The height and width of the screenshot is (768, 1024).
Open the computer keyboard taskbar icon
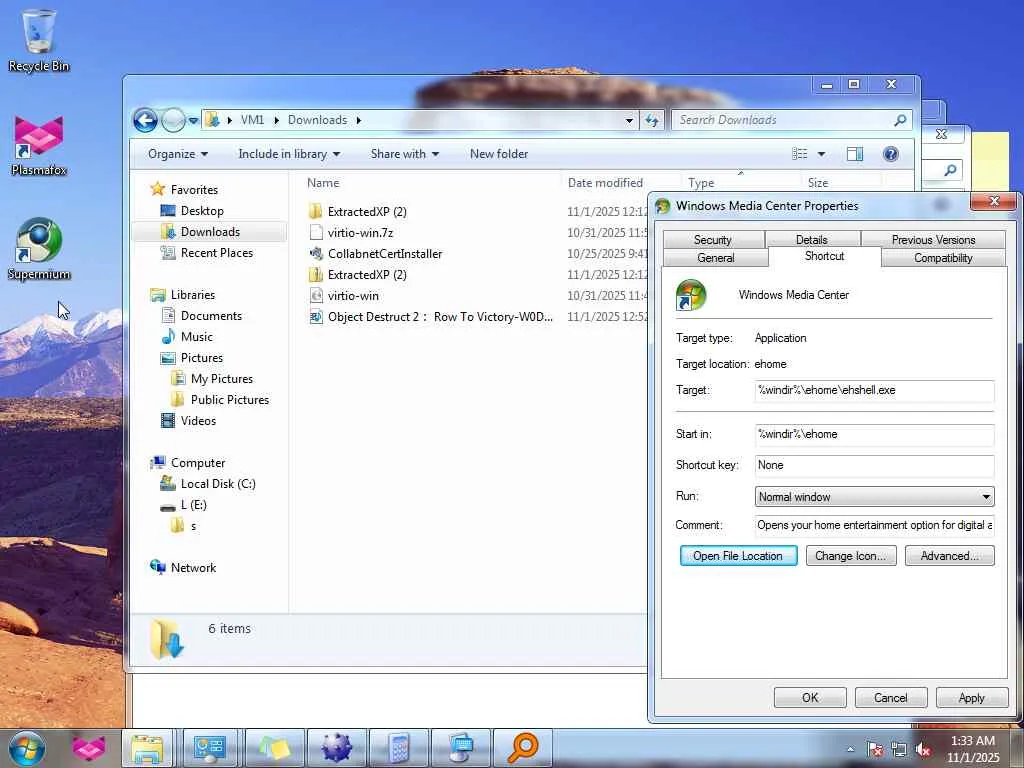coord(461,748)
